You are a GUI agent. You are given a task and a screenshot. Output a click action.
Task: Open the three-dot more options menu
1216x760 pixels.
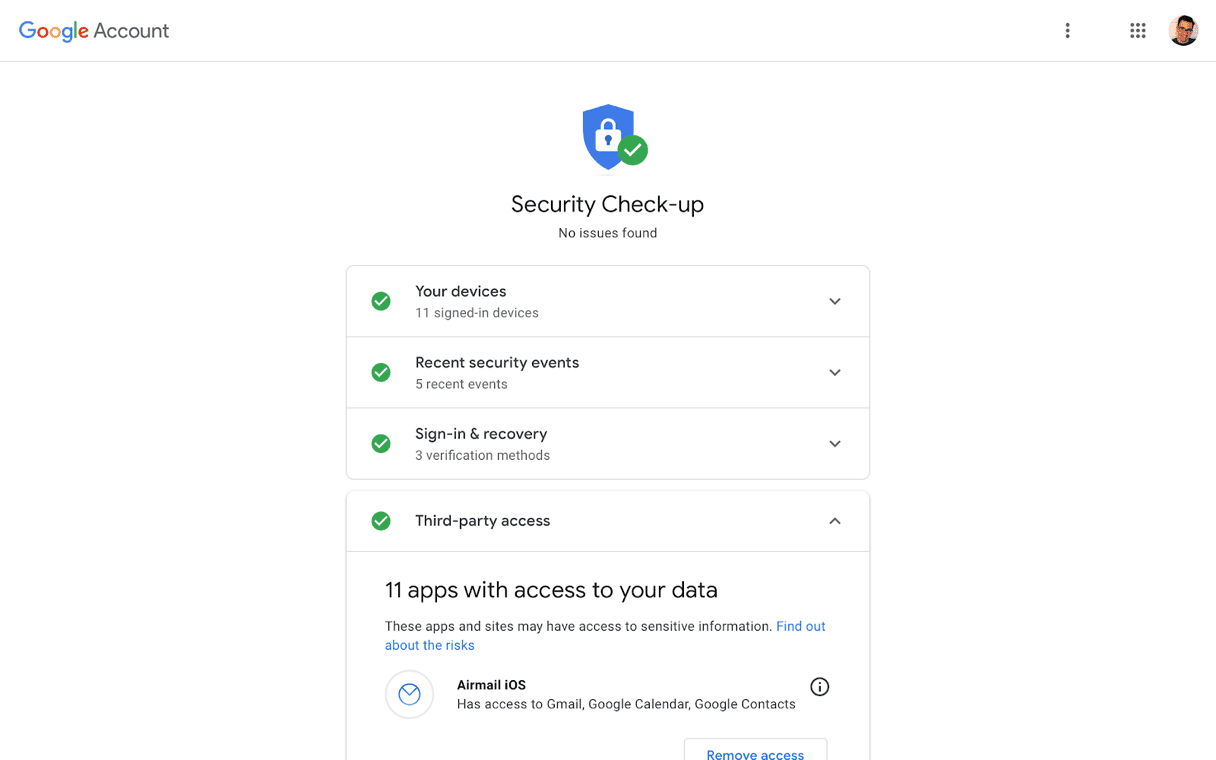coord(1067,31)
